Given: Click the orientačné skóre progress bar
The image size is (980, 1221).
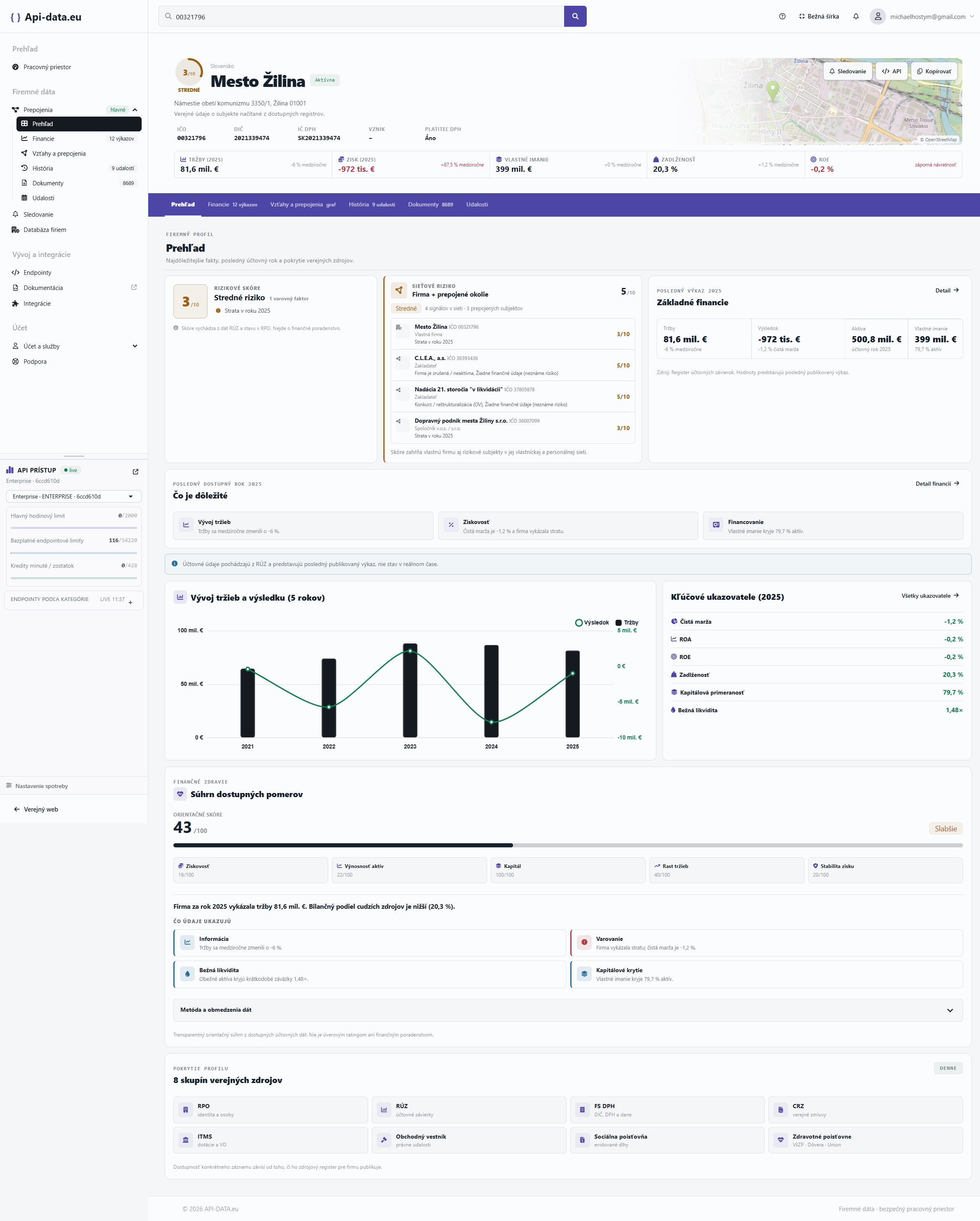Looking at the screenshot, I should 568,846.
